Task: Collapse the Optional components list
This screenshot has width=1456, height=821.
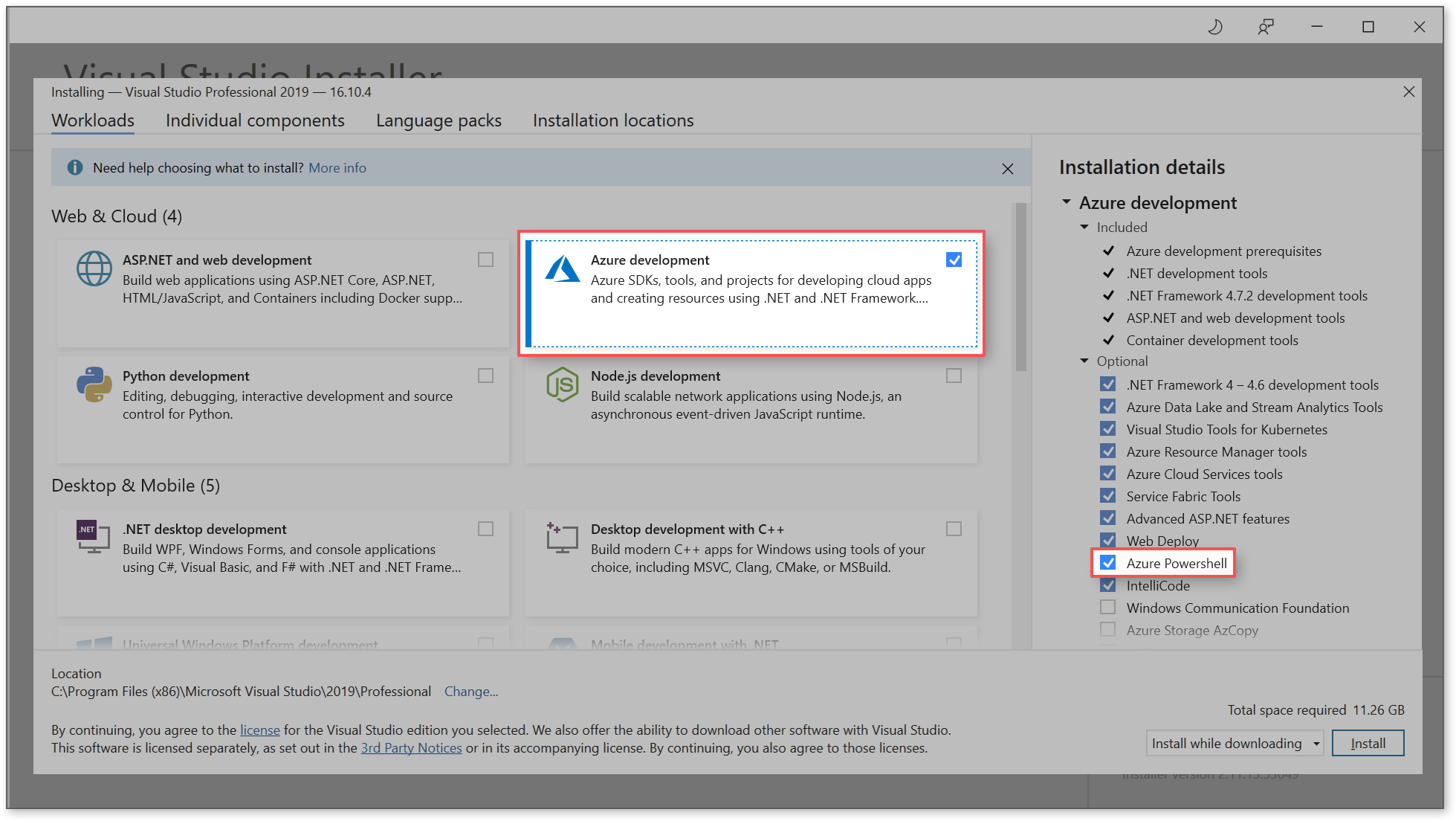Action: click(x=1084, y=361)
